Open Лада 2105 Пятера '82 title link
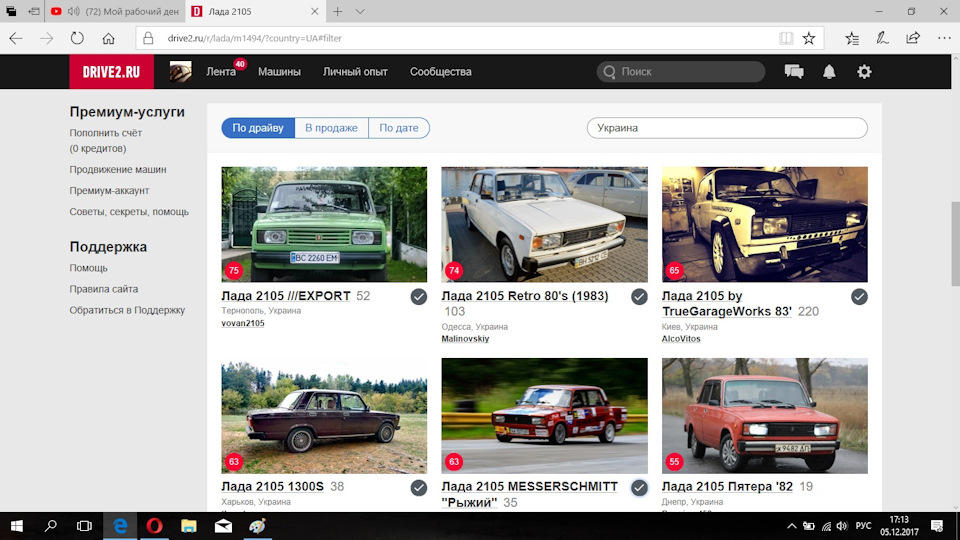This screenshot has height=540, width=960. [x=727, y=487]
